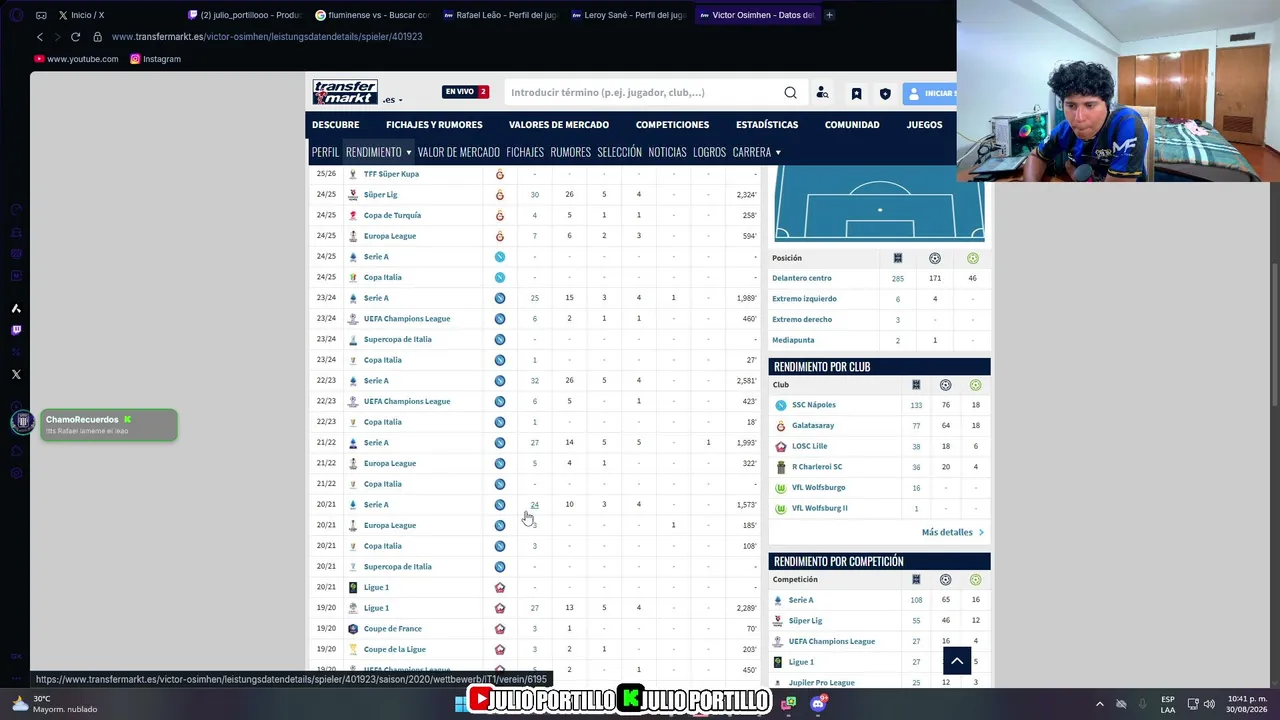Click the browser address bar URL

coord(267,37)
